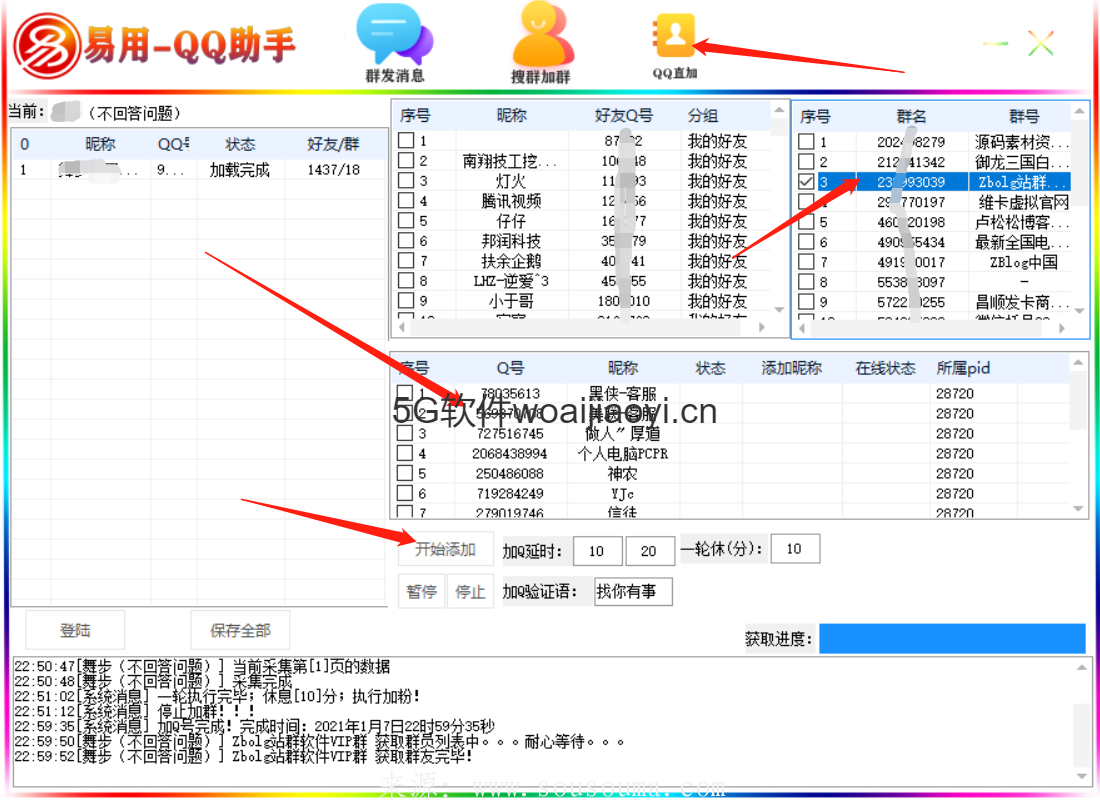This screenshot has height=800, width=1100.
Task: Click scroll-up arrow of friend list
Action: (779, 110)
